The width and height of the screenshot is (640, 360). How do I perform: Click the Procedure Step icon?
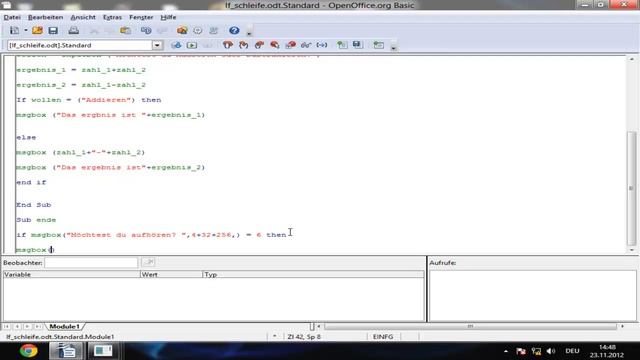pos(228,45)
